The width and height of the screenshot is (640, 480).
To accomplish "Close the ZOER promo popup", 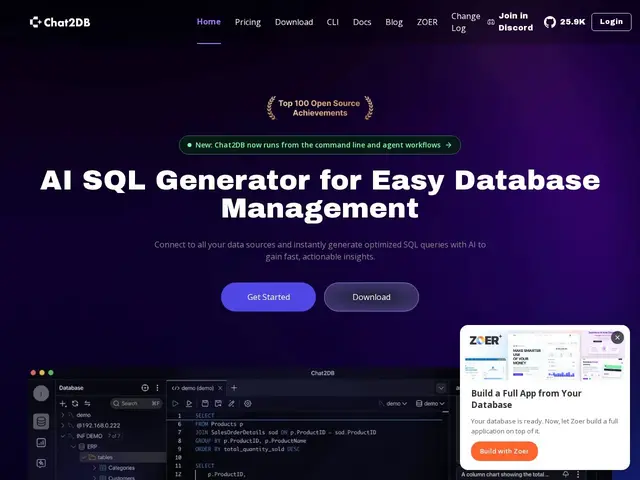I will coord(617,338).
